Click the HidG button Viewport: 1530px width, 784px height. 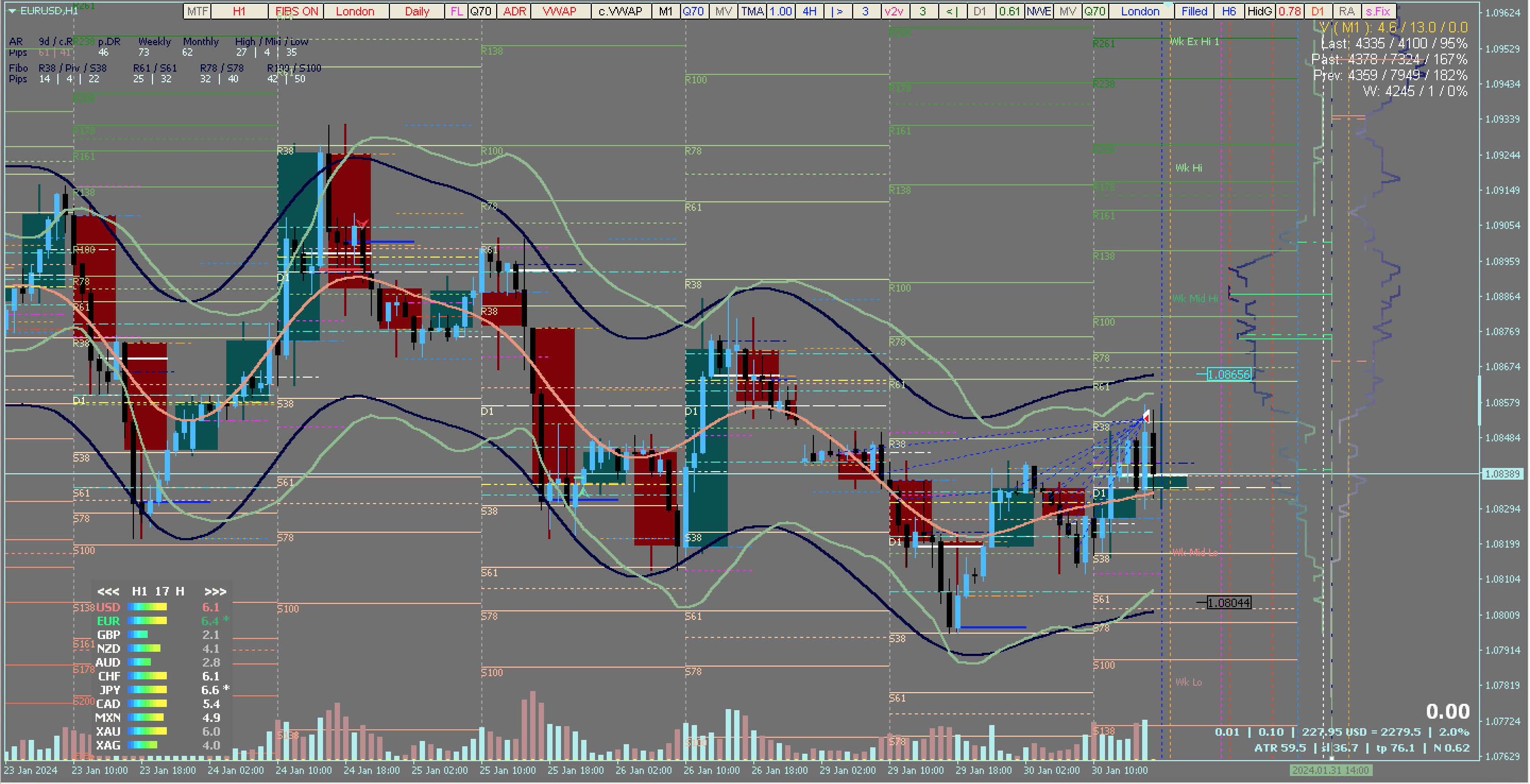(x=1259, y=11)
